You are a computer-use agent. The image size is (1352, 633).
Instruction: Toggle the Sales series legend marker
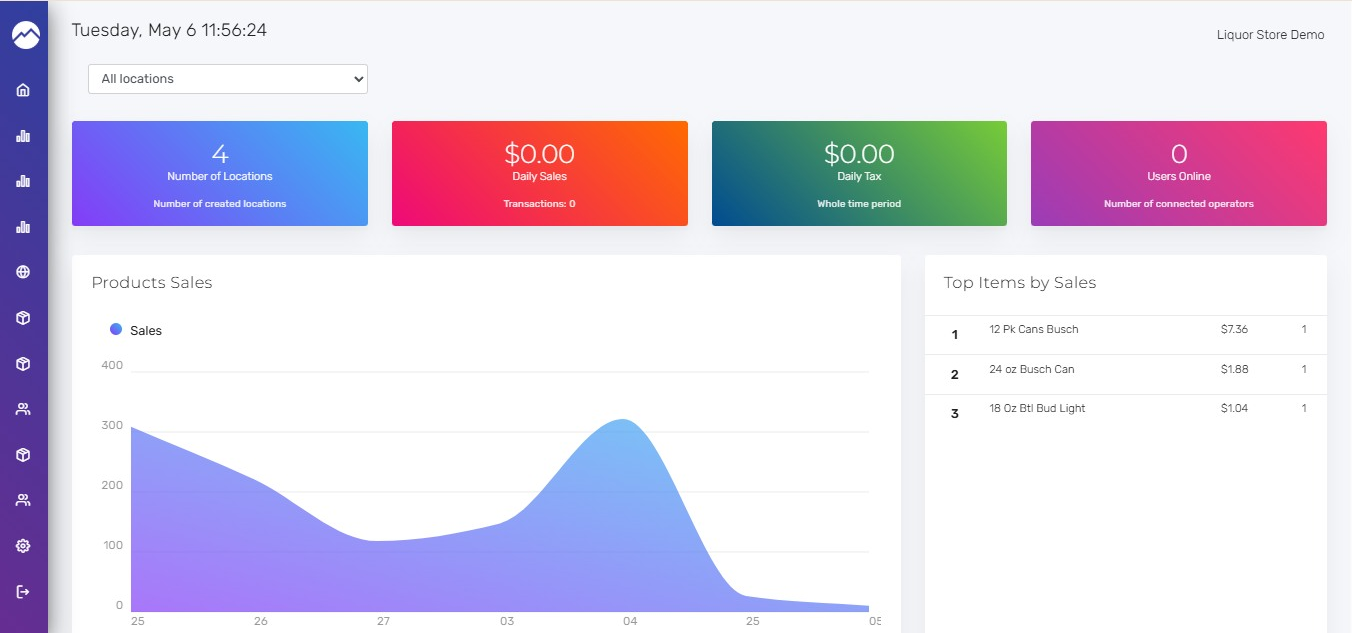pyautogui.click(x=116, y=329)
